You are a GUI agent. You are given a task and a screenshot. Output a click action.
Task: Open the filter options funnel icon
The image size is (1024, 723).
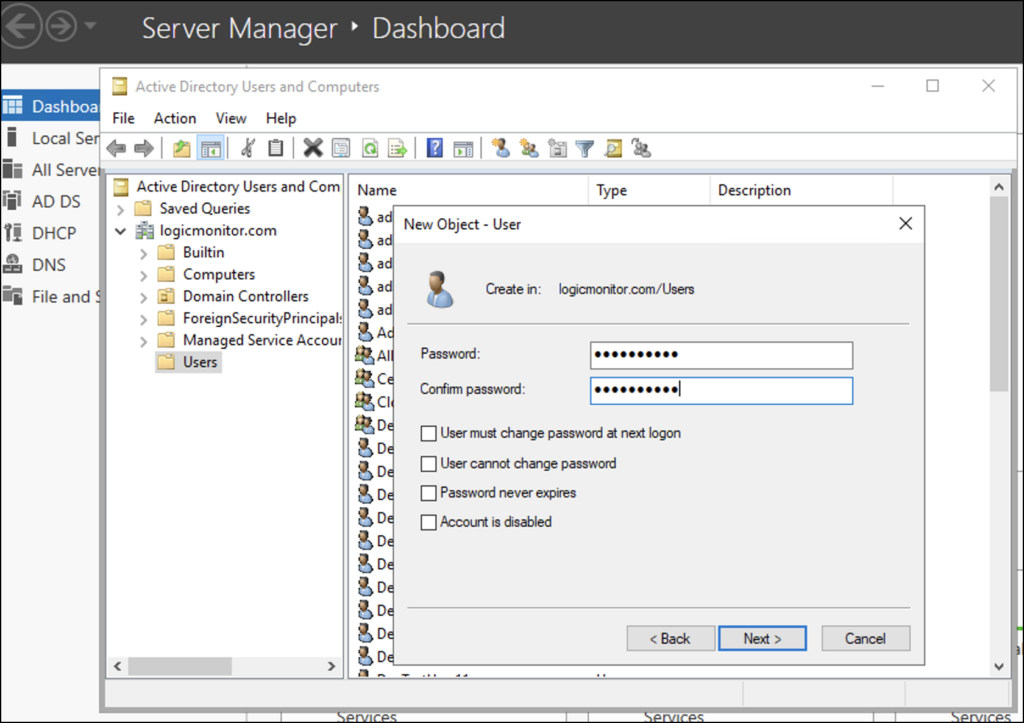pos(583,147)
